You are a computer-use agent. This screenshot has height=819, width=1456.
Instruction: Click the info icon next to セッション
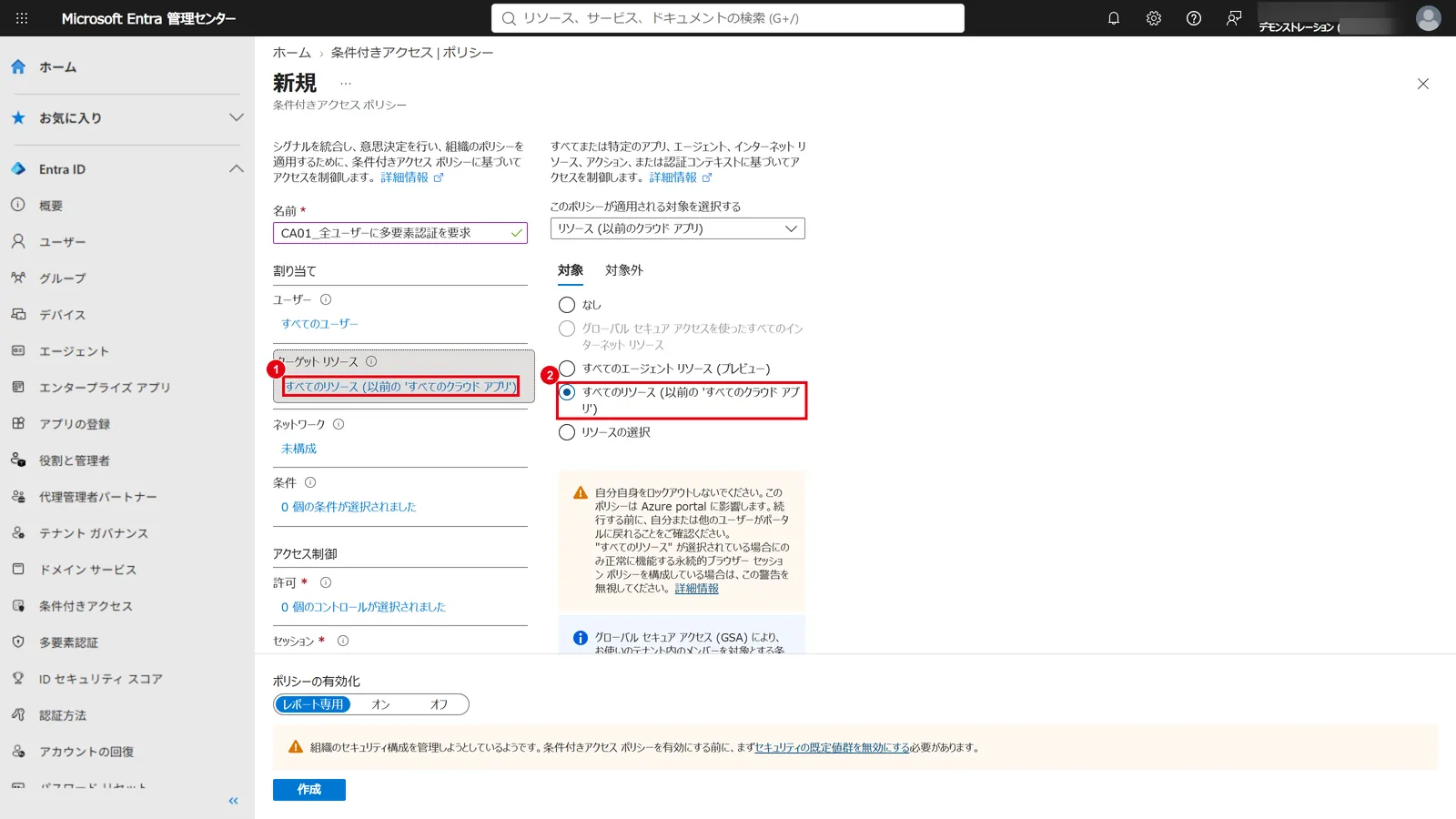[343, 641]
